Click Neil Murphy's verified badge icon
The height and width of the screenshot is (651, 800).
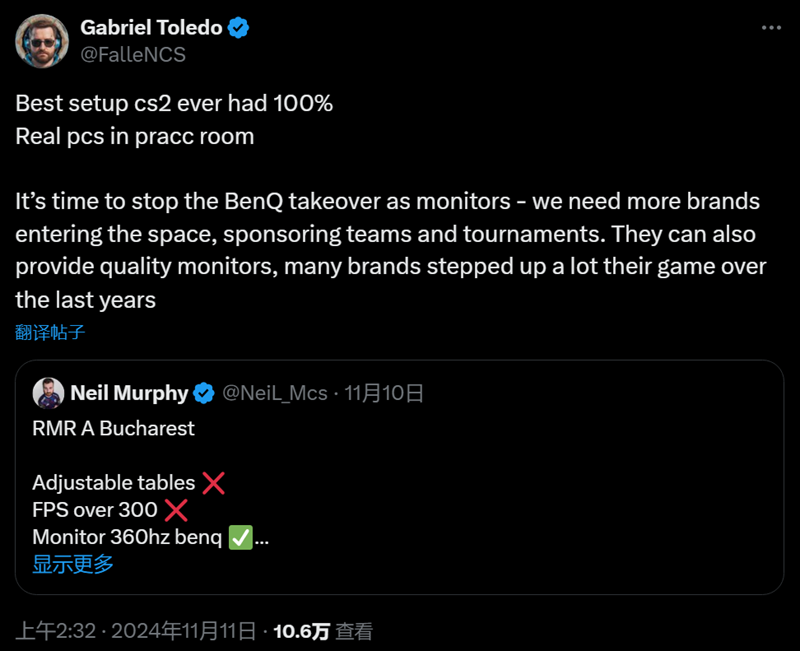coord(204,393)
